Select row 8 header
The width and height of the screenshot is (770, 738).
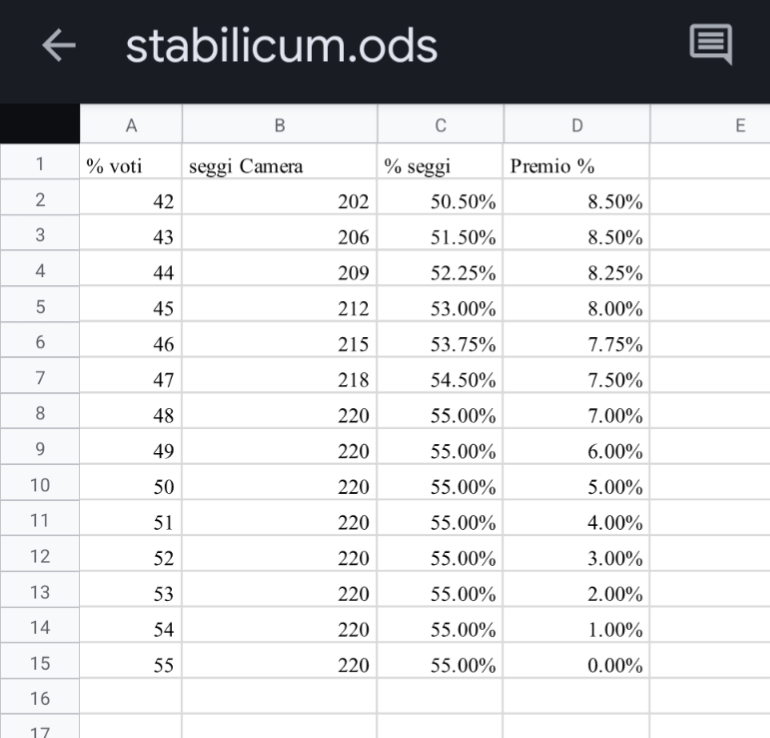tap(40, 412)
